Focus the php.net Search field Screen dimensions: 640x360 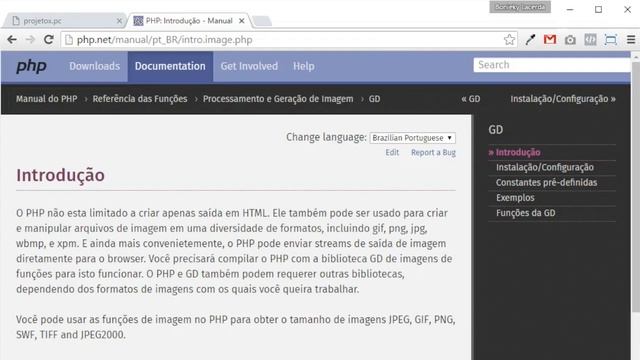552,65
